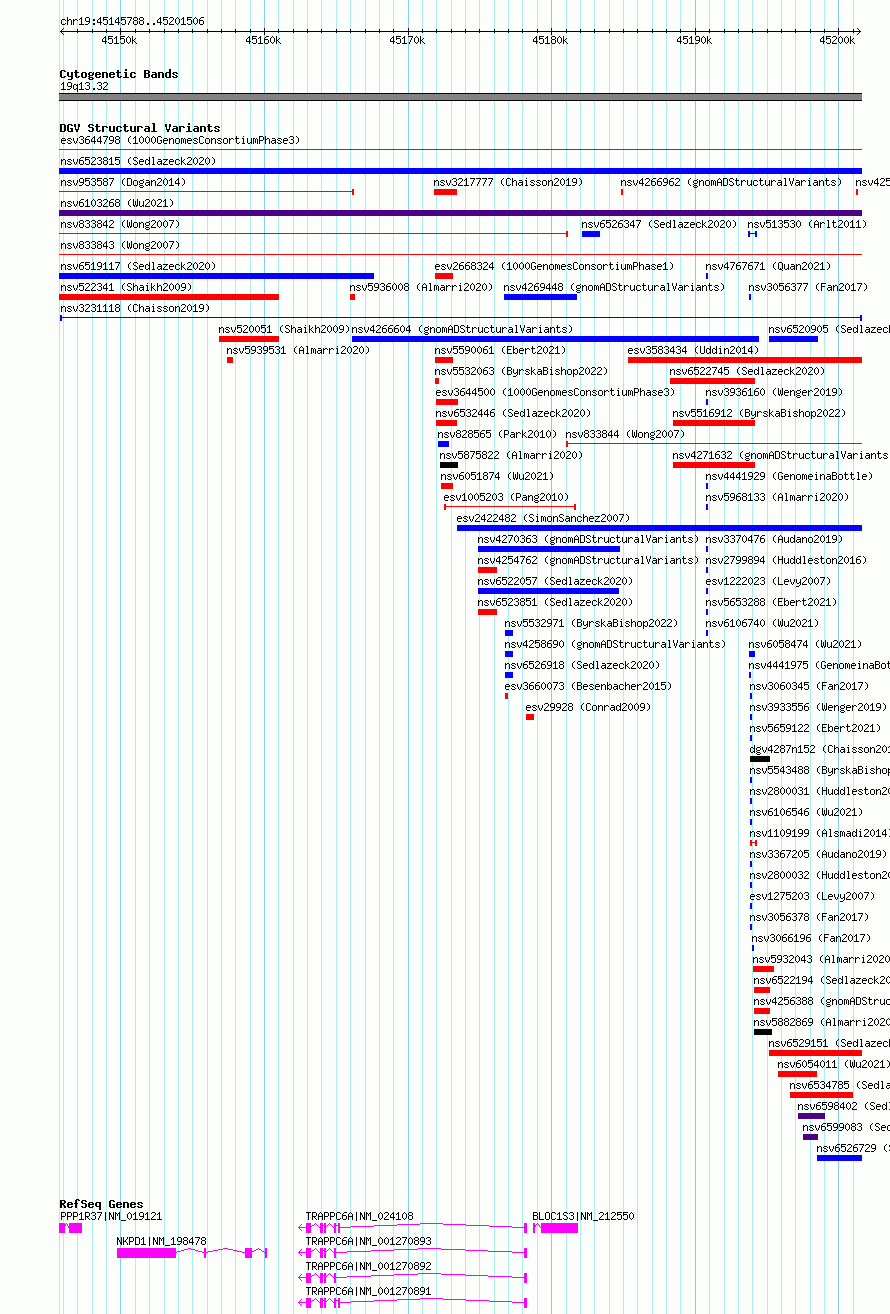
Task: Click the nsv6526347 (Sedlazeck2020) label
Action: (x=659, y=224)
